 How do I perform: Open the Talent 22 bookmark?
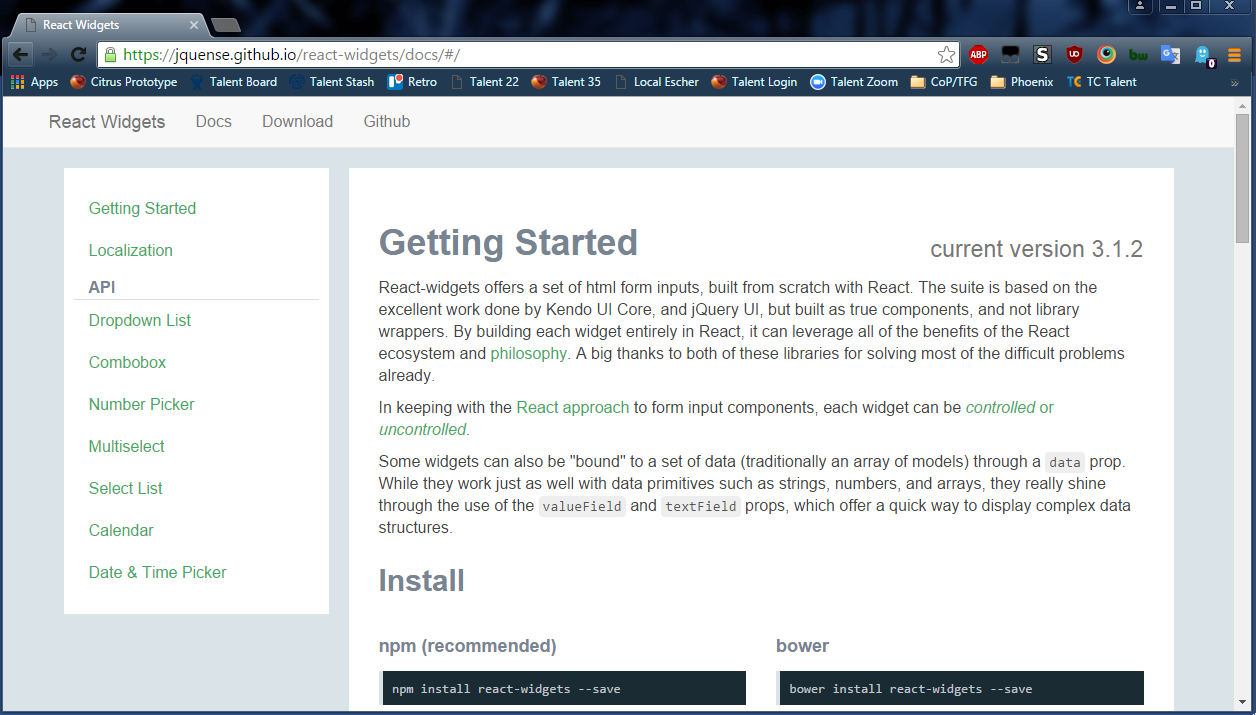pos(485,82)
